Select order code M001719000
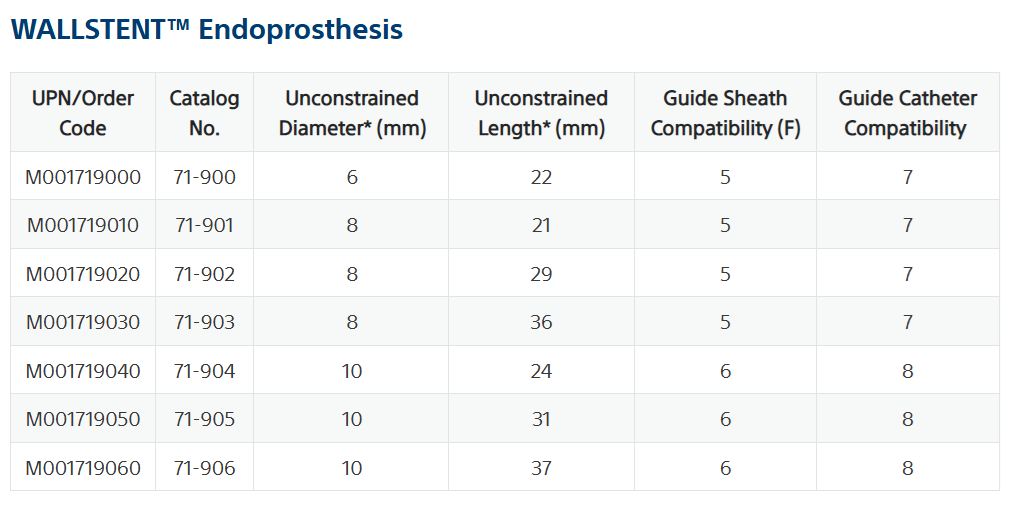 [83, 177]
